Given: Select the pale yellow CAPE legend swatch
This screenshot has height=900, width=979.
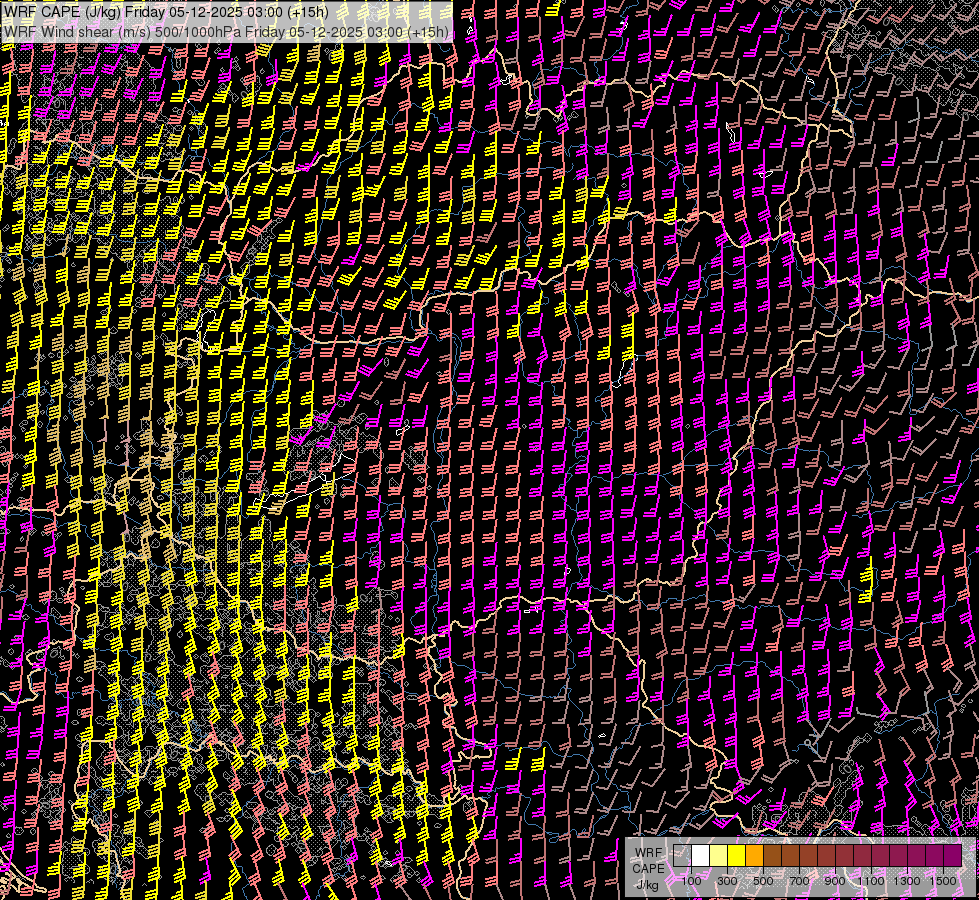Looking at the screenshot, I should point(719,855).
